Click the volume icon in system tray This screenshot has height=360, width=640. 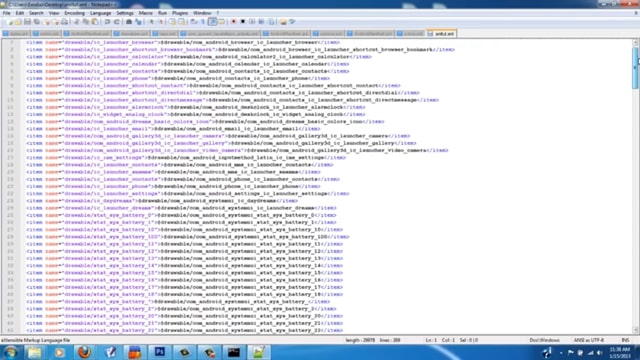[x=600, y=353]
